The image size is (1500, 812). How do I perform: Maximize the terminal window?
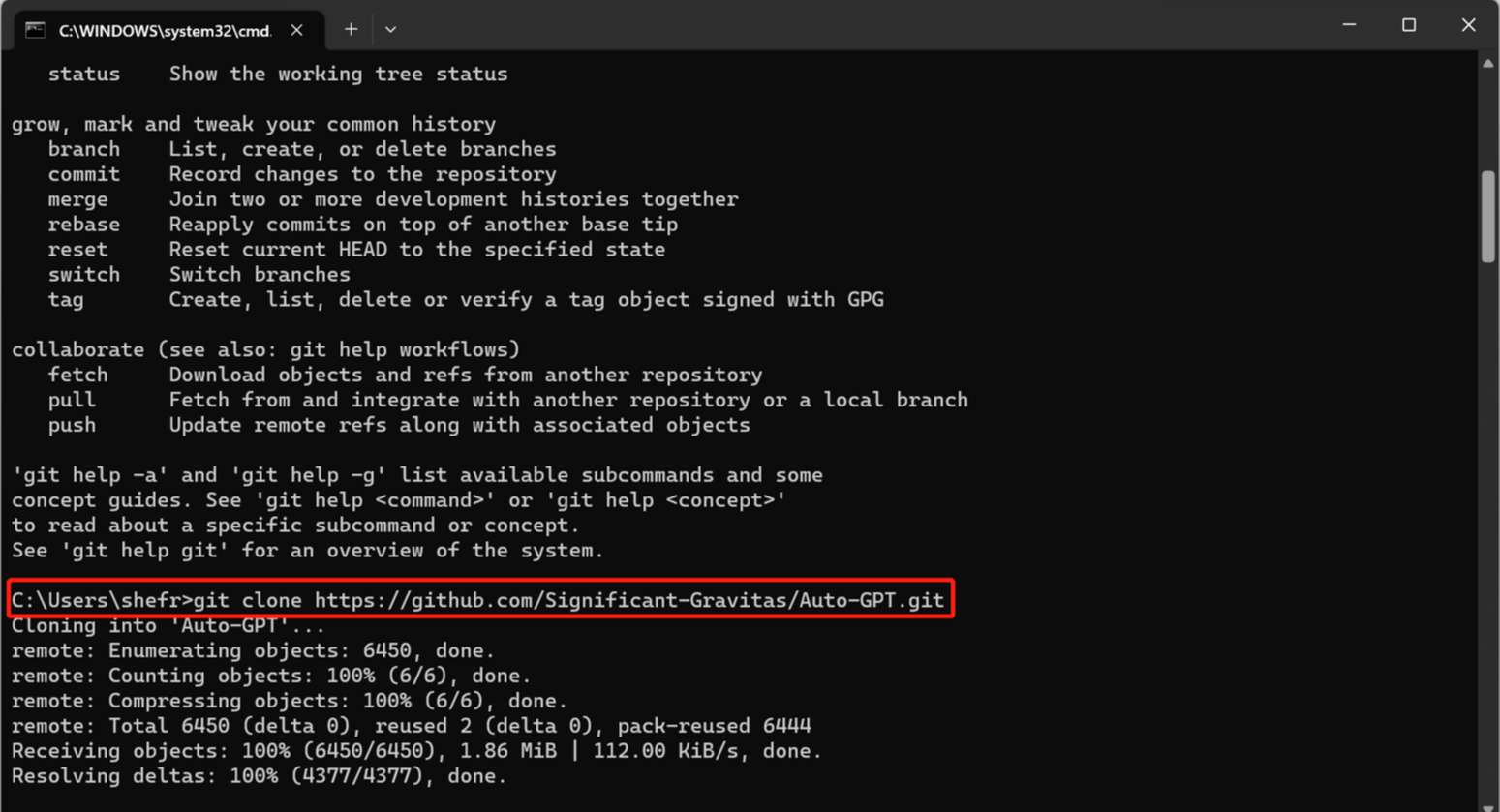point(1409,25)
